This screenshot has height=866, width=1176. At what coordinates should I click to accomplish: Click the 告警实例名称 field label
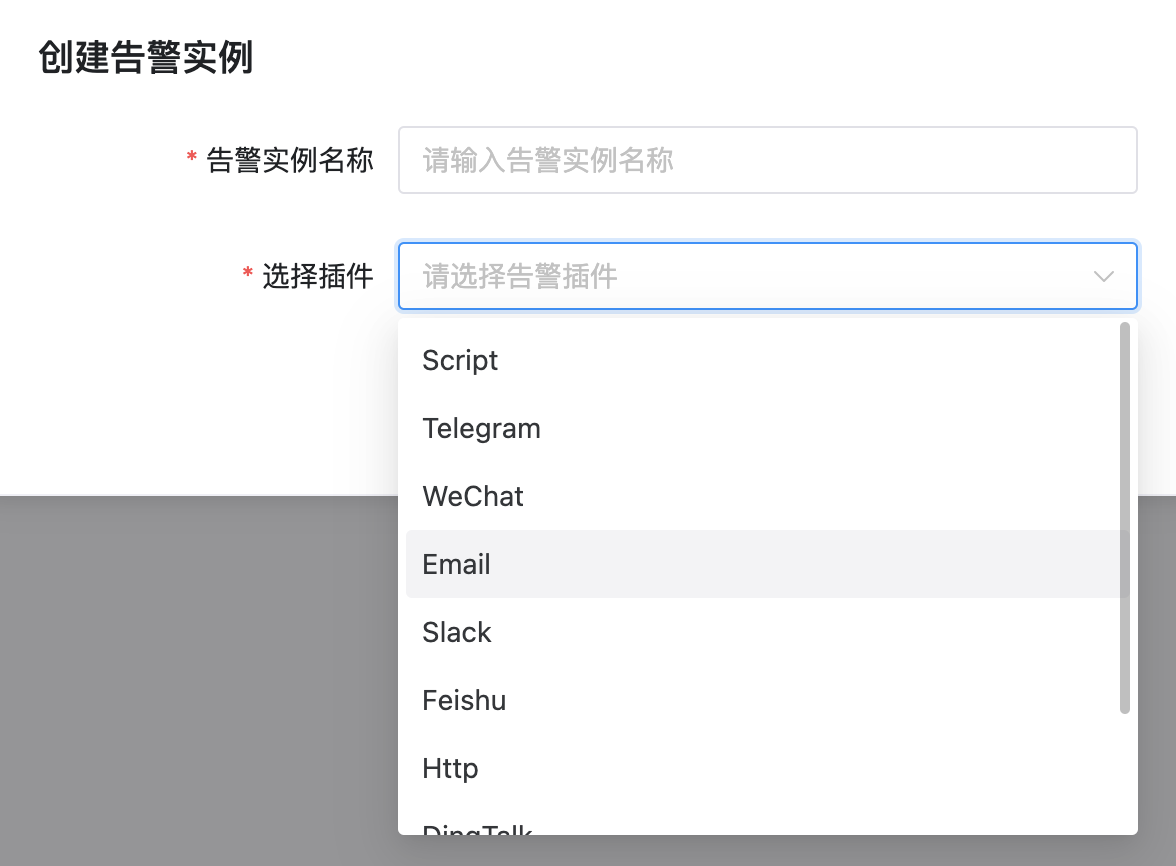click(x=290, y=160)
